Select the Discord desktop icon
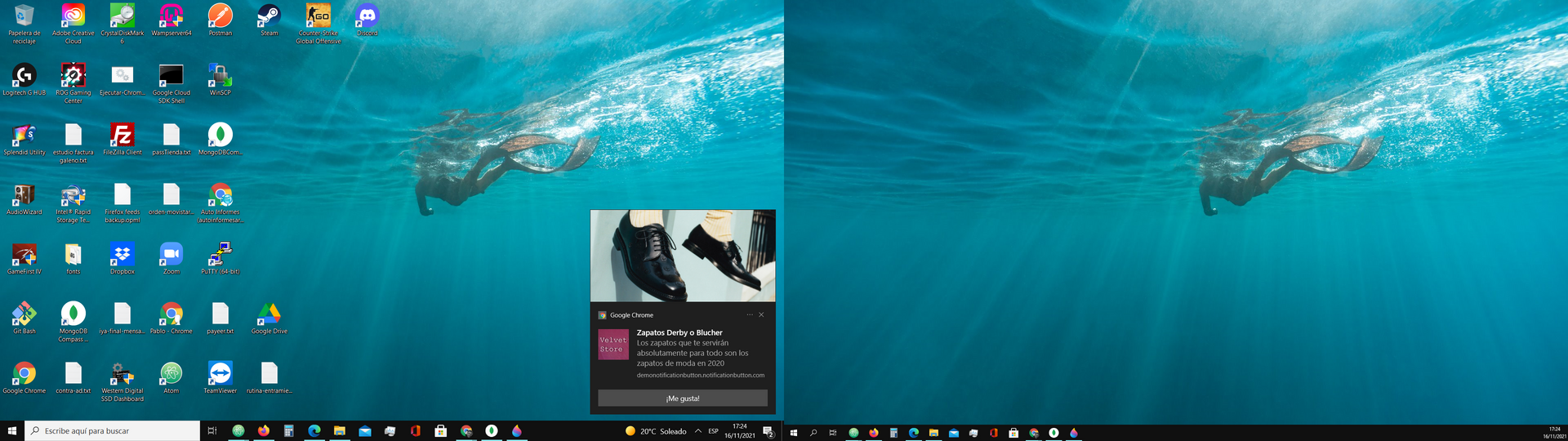1568x441 pixels. (367, 20)
